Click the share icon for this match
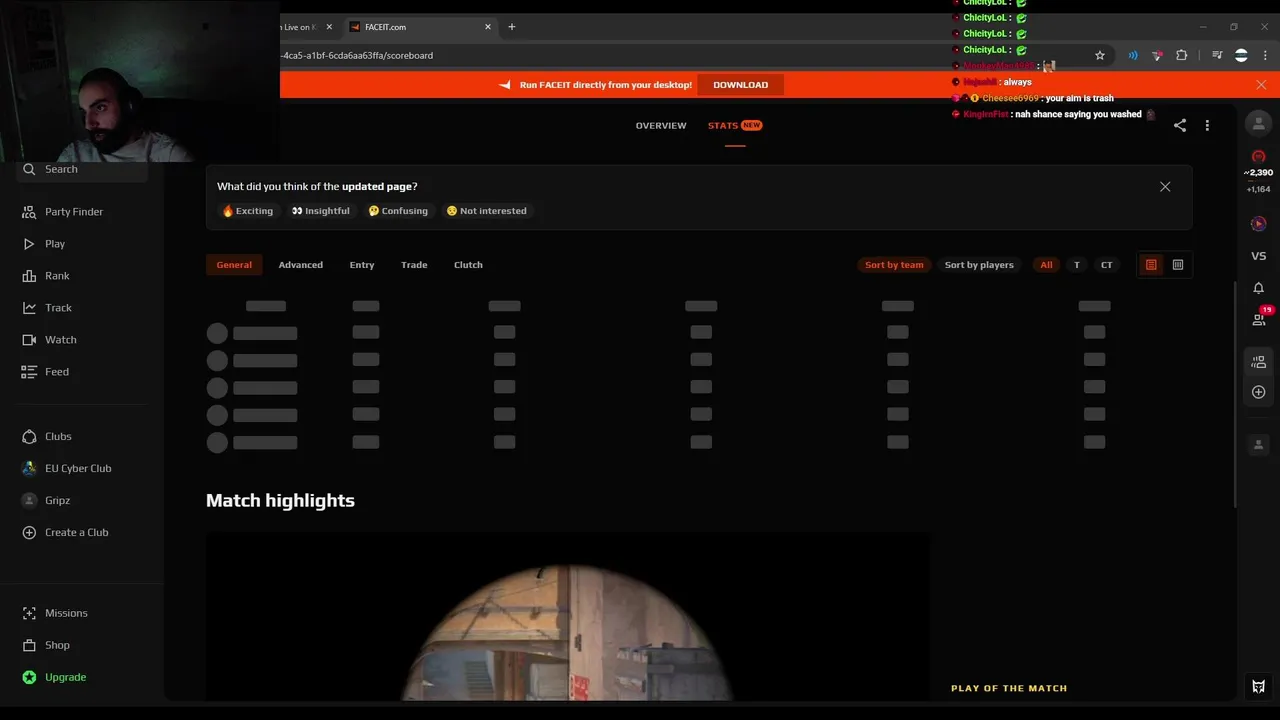This screenshot has width=1280, height=720. click(1180, 125)
